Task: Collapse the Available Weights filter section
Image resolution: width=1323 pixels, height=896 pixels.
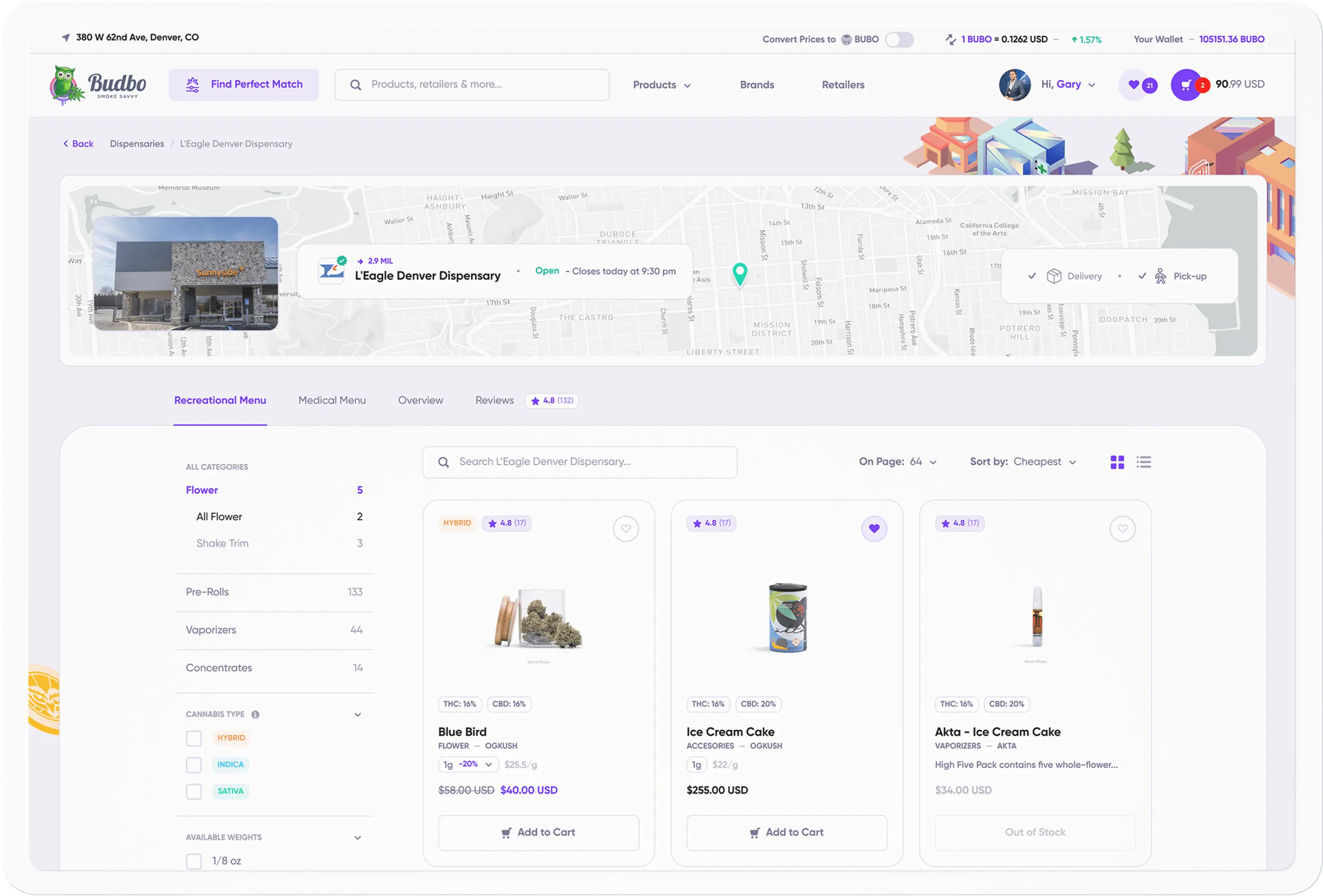Action: click(357, 838)
